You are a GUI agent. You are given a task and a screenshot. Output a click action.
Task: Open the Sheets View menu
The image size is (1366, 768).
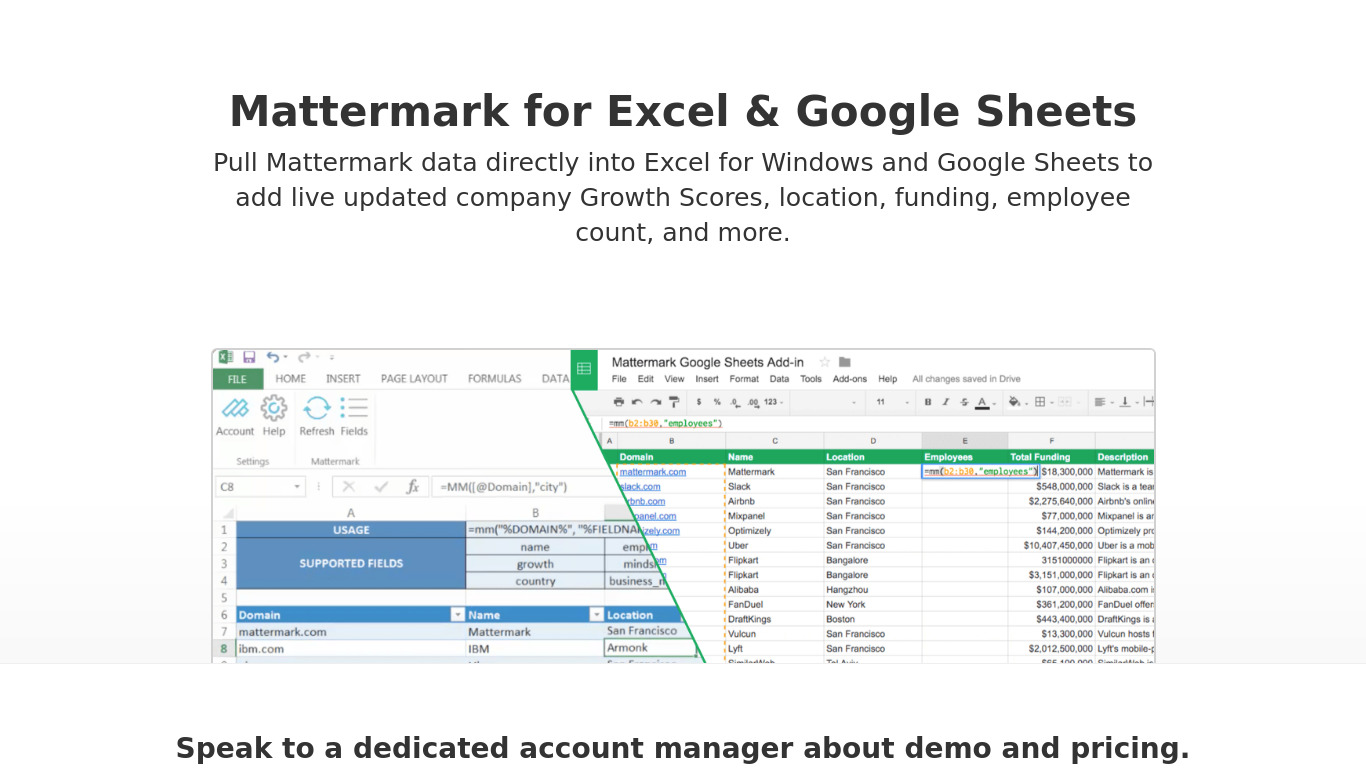click(x=675, y=379)
